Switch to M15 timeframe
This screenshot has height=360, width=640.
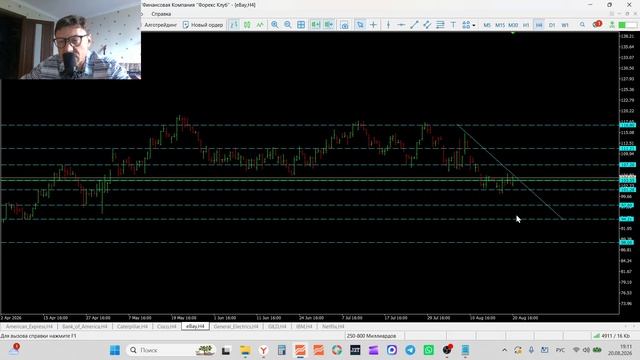500,25
